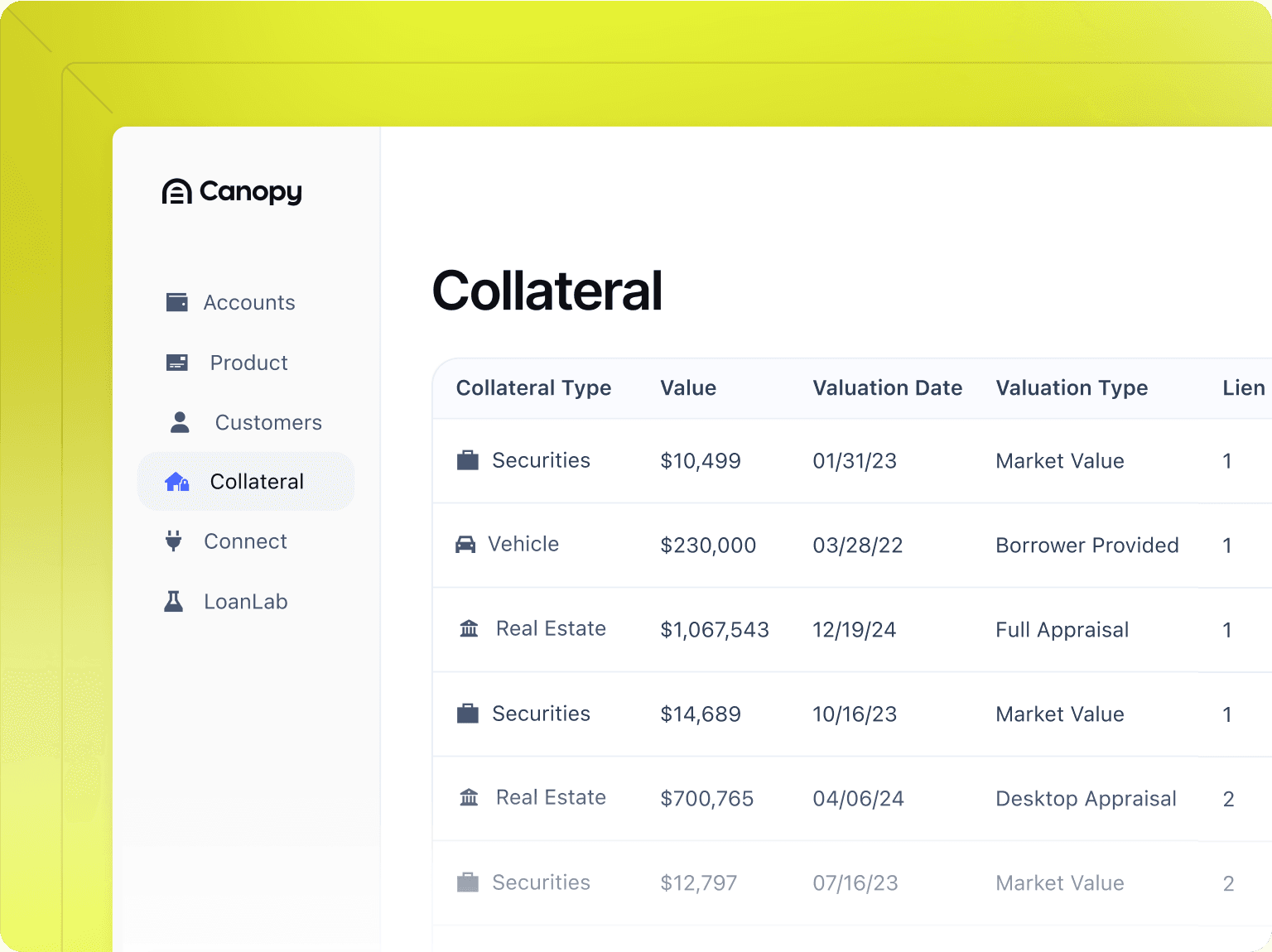Click the LoanLab flask icon
This screenshot has height=952, width=1272.
pyautogui.click(x=174, y=601)
